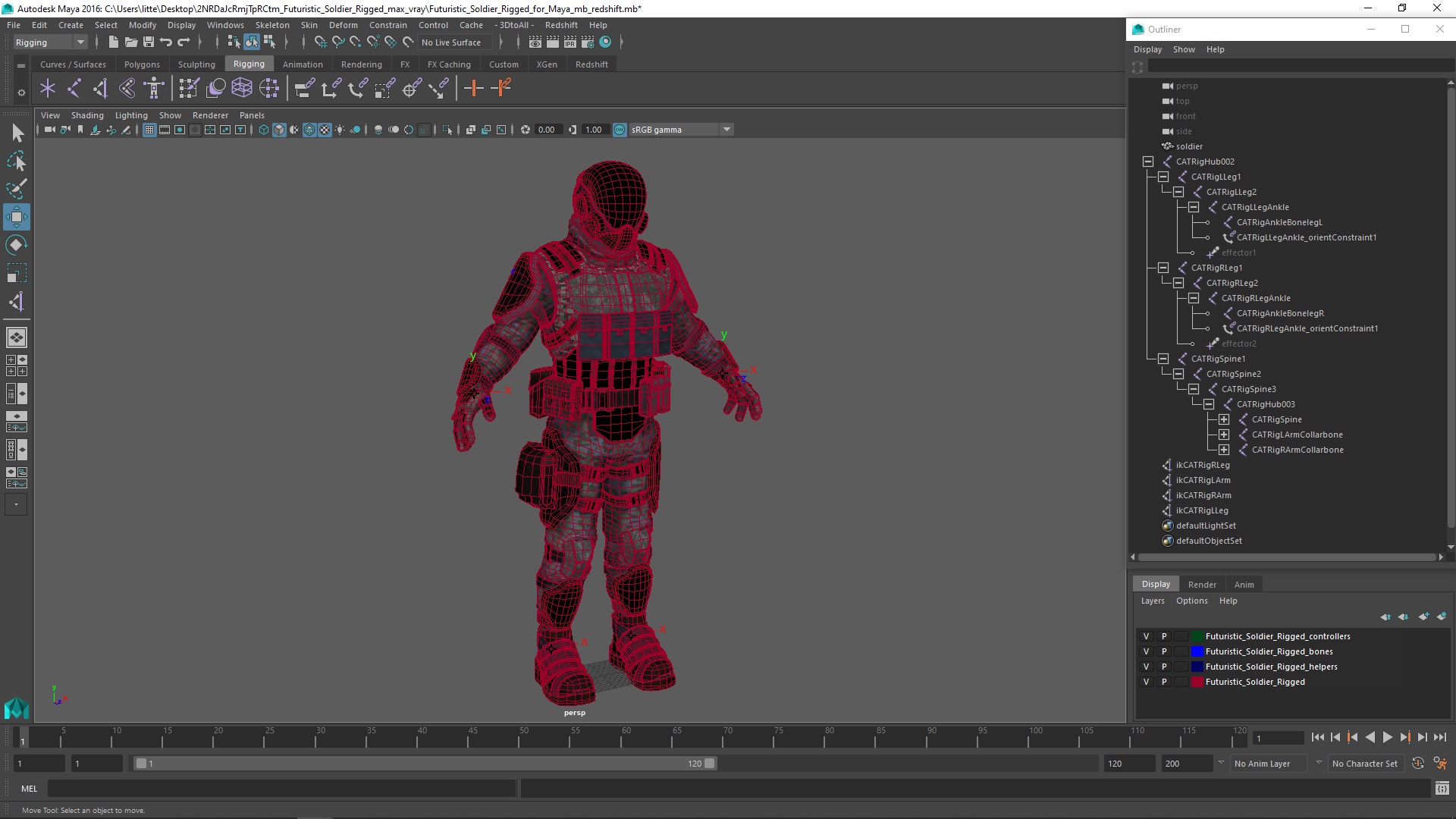Toggle wireframe on shaded viewport icon
1456x819 pixels.
309,130
